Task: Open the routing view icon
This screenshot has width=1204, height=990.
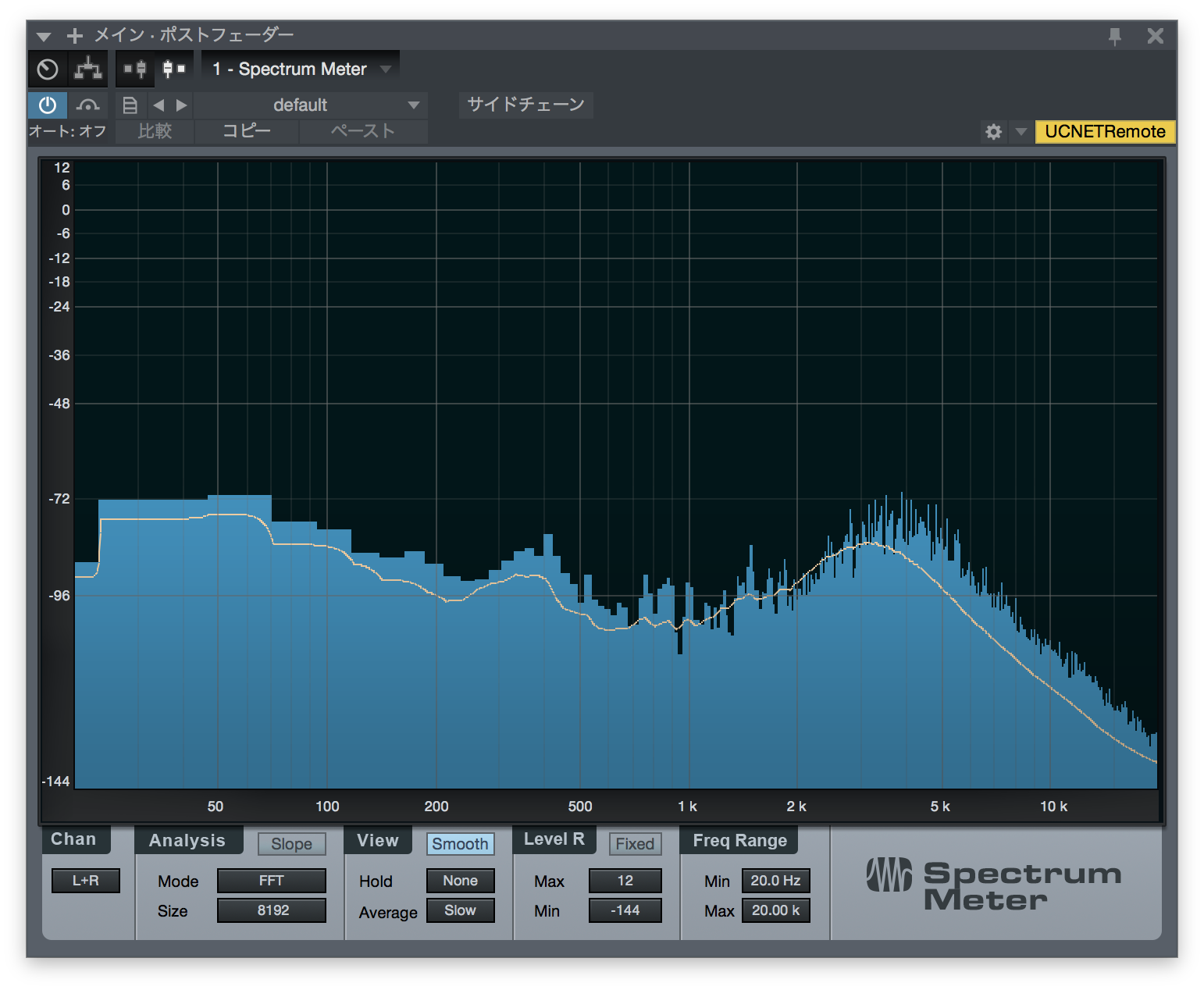Action: [88, 69]
